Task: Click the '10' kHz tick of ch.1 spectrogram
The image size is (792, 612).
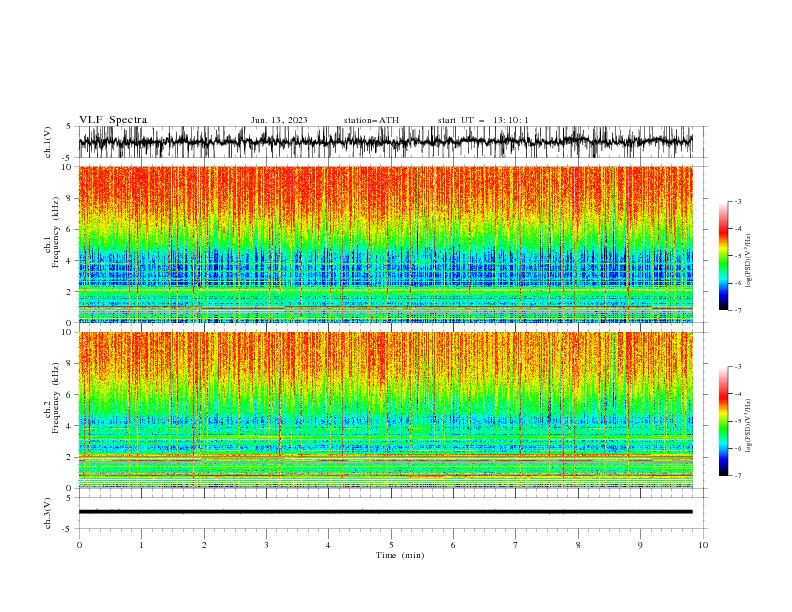Action: click(x=67, y=167)
